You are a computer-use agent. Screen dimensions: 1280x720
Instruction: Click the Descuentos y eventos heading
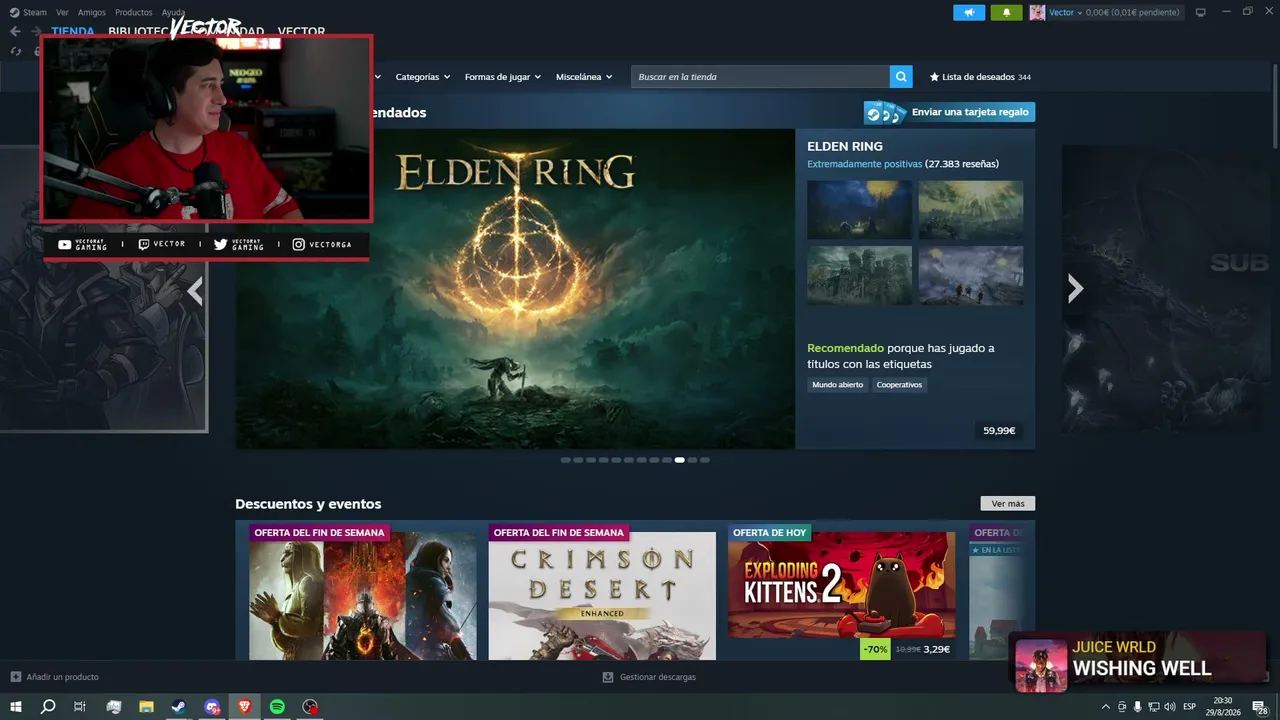(308, 504)
